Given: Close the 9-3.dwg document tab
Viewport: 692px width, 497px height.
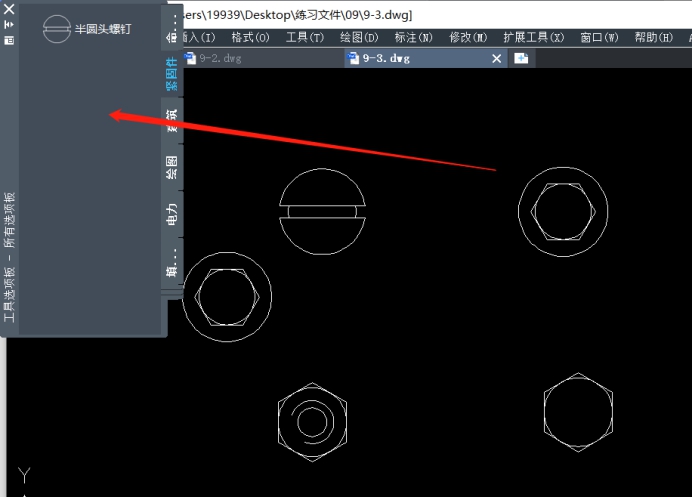Looking at the screenshot, I should click(497, 59).
